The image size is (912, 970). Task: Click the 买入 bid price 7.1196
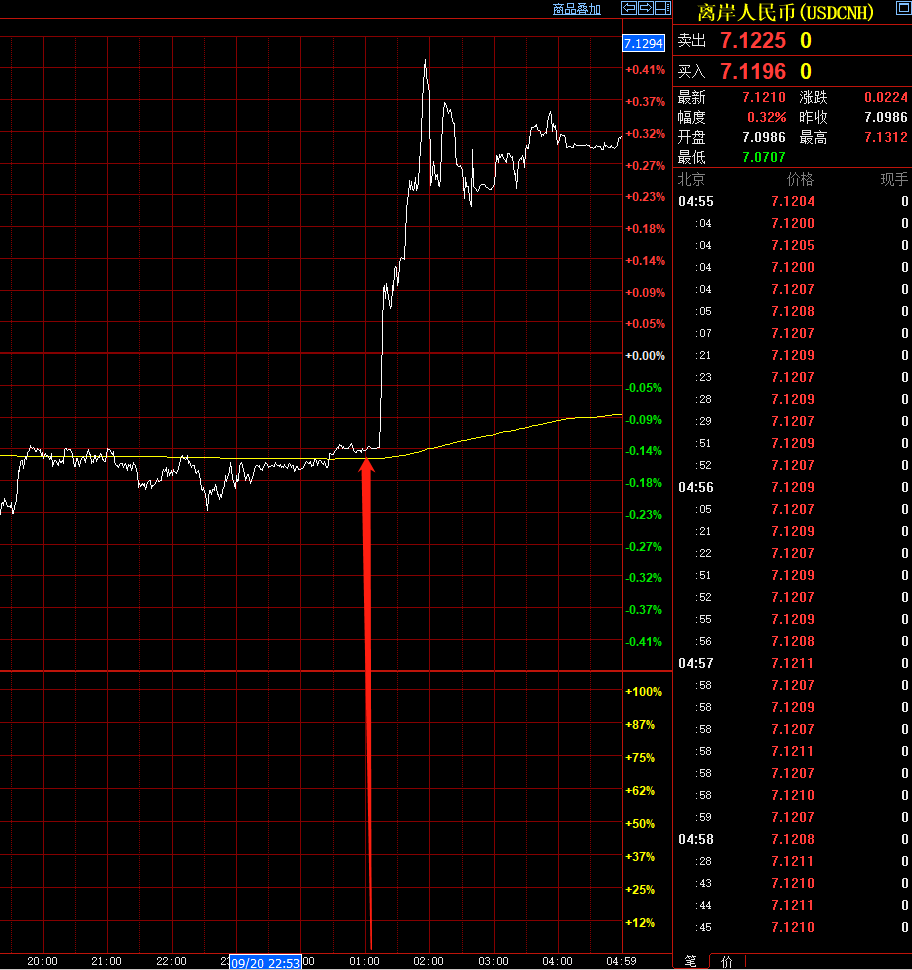[753, 72]
